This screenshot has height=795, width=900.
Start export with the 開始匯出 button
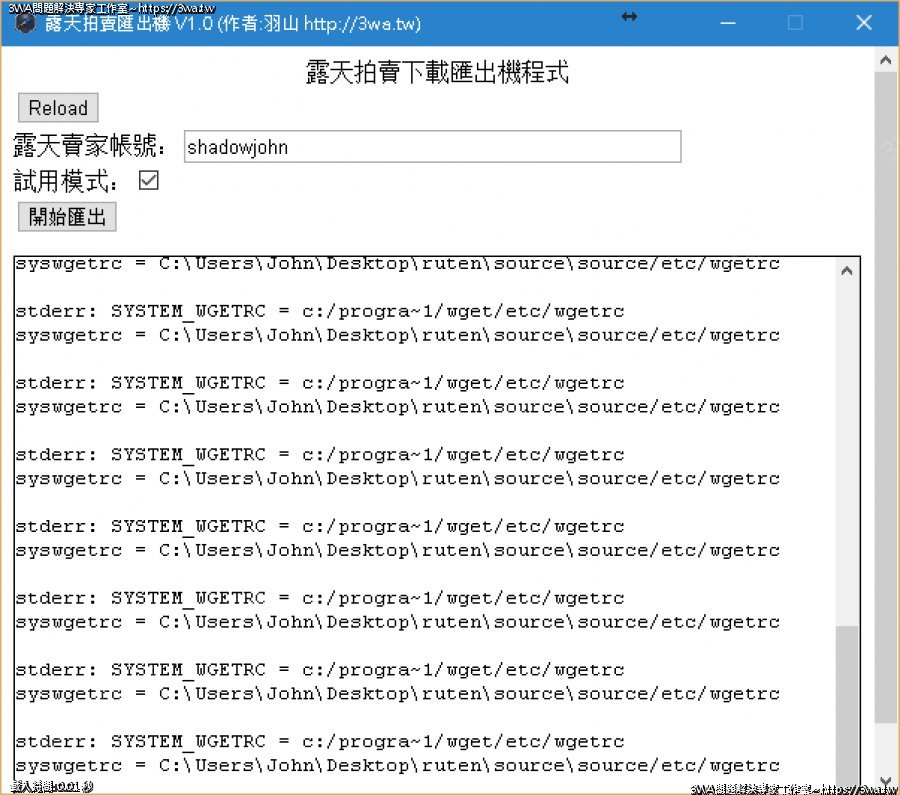click(x=67, y=216)
